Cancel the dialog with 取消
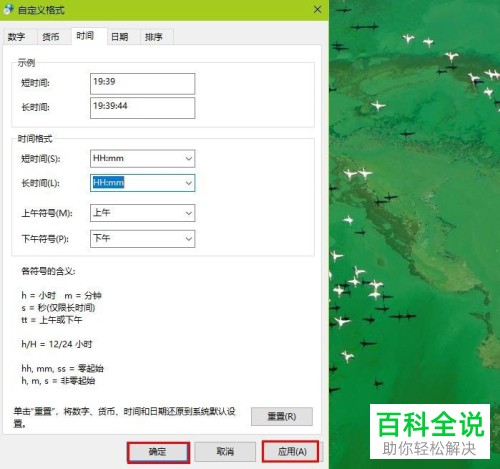 [x=225, y=452]
